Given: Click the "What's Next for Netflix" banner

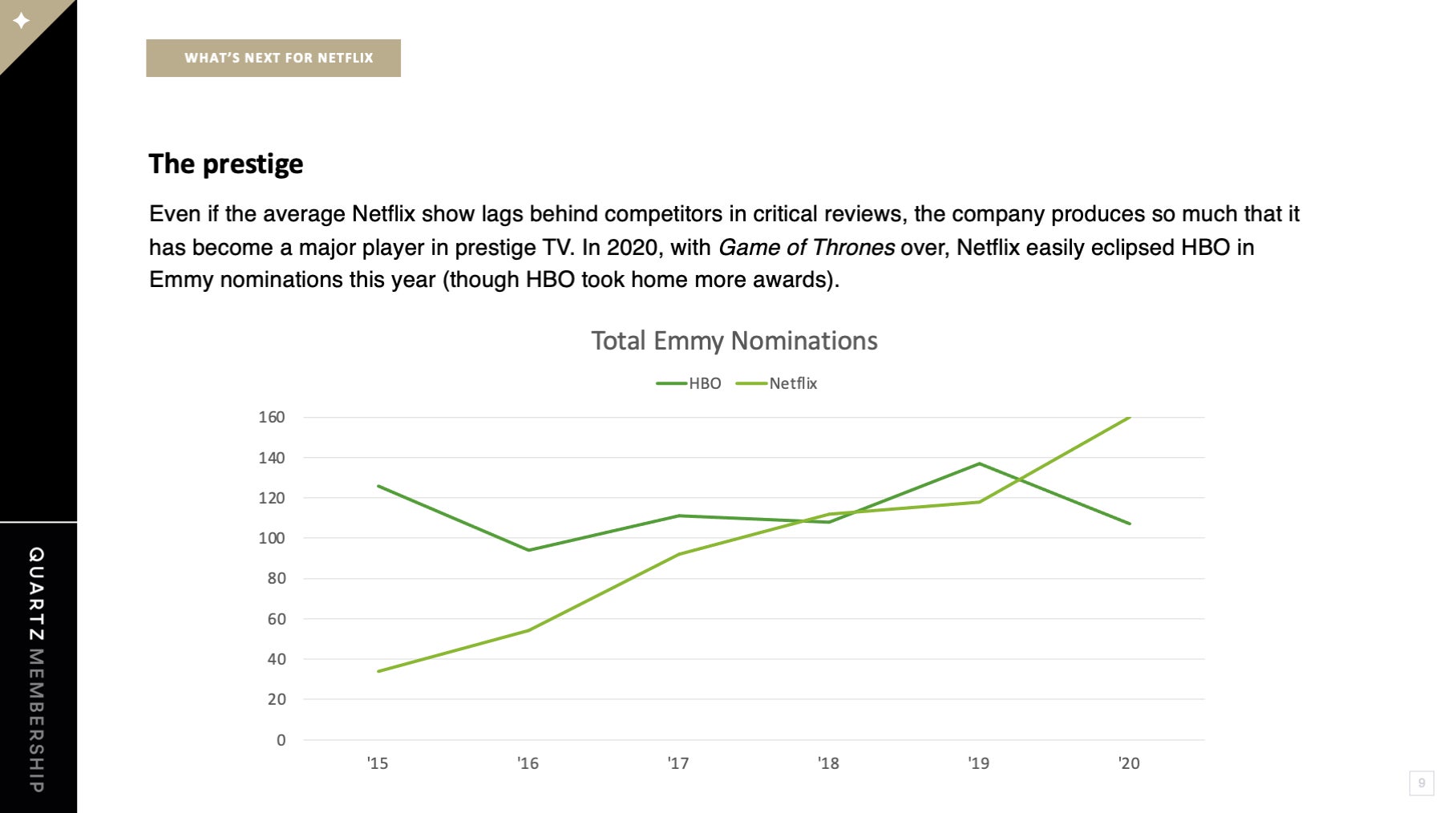Looking at the screenshot, I should coord(273,58).
